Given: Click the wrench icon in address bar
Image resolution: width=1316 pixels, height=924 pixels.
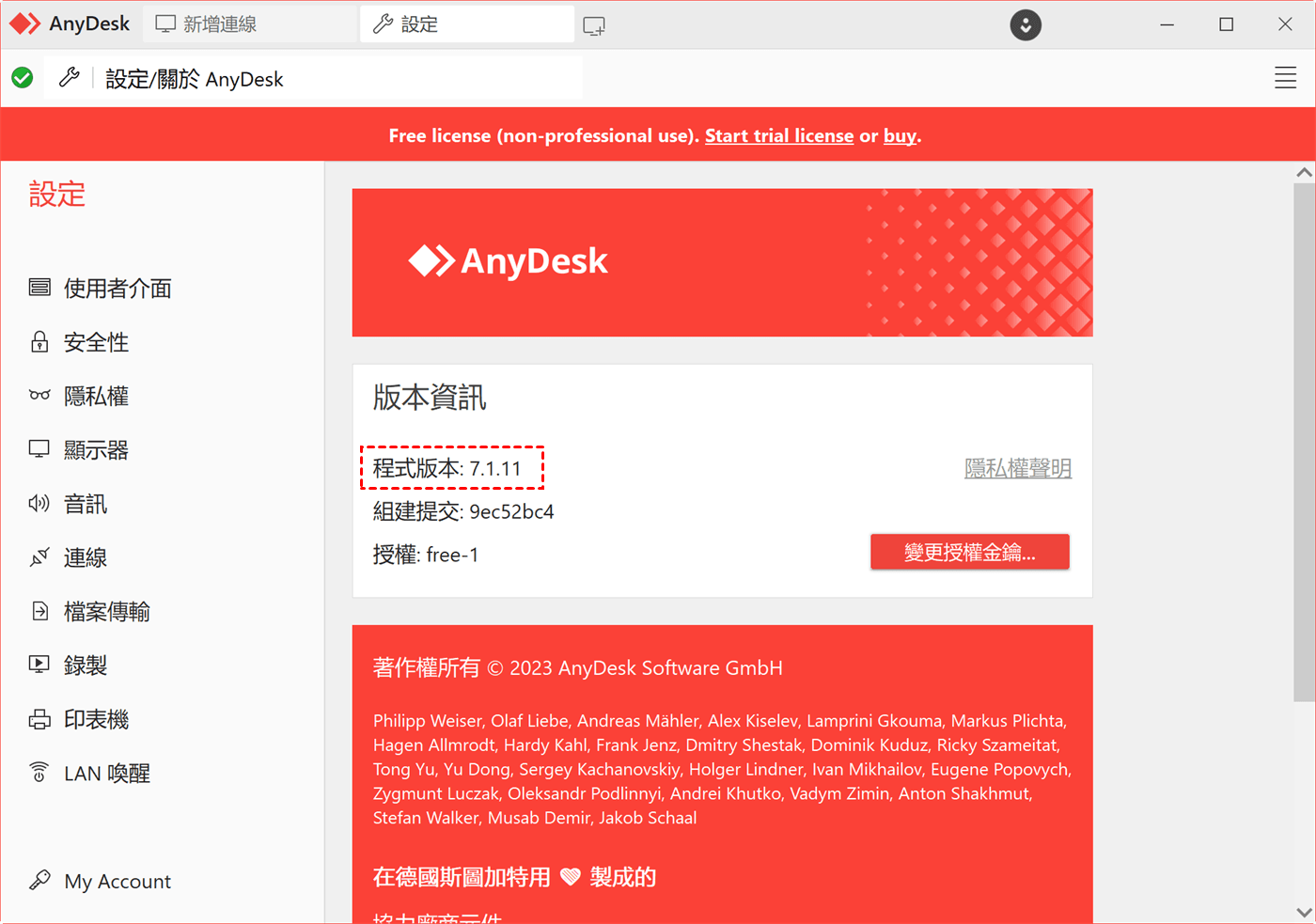Looking at the screenshot, I should [x=70, y=78].
